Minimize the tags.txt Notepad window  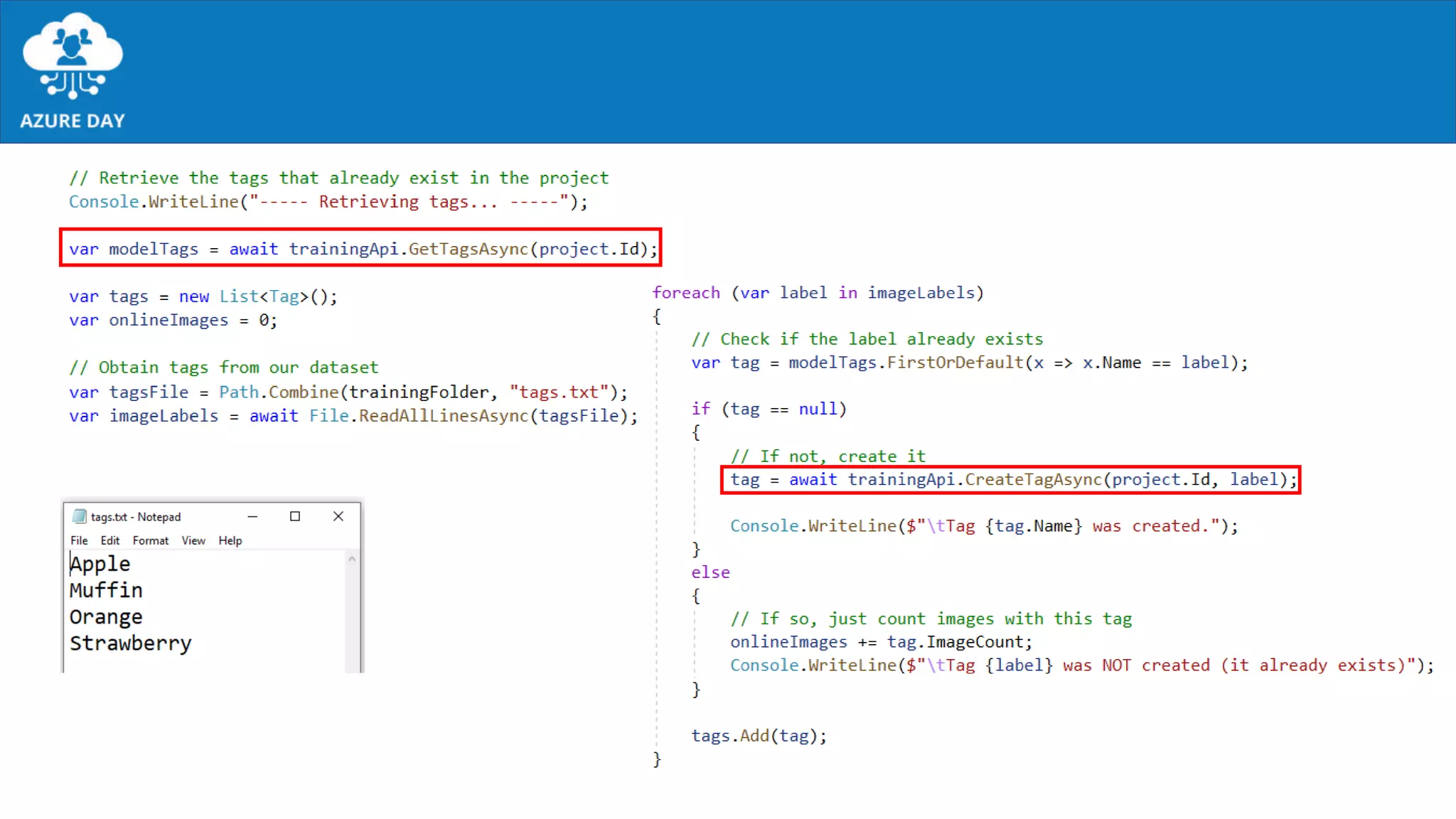pos(252,517)
